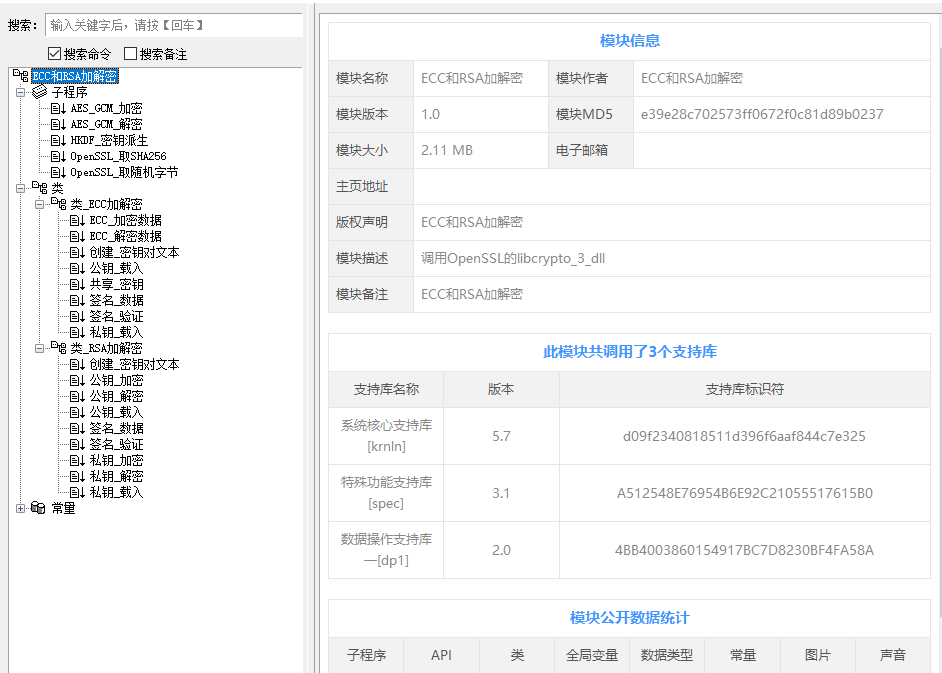Click the icon beside AES_GCM_加密

tap(58, 108)
